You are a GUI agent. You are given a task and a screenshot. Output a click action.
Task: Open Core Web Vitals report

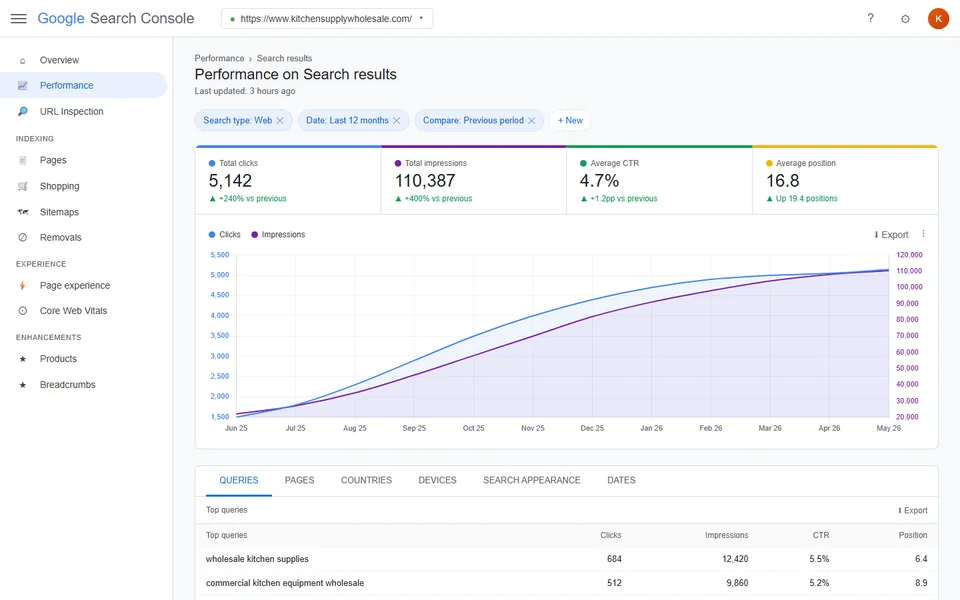(x=83, y=311)
